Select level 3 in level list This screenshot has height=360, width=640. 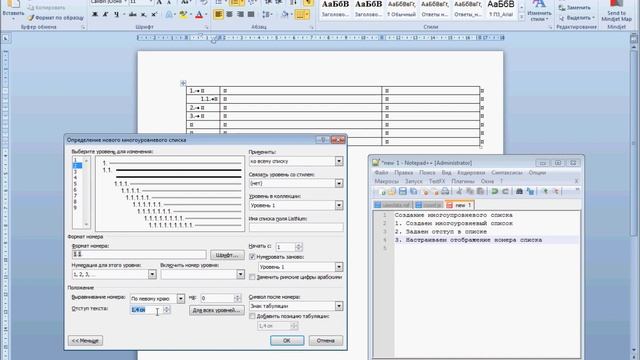(x=75, y=172)
